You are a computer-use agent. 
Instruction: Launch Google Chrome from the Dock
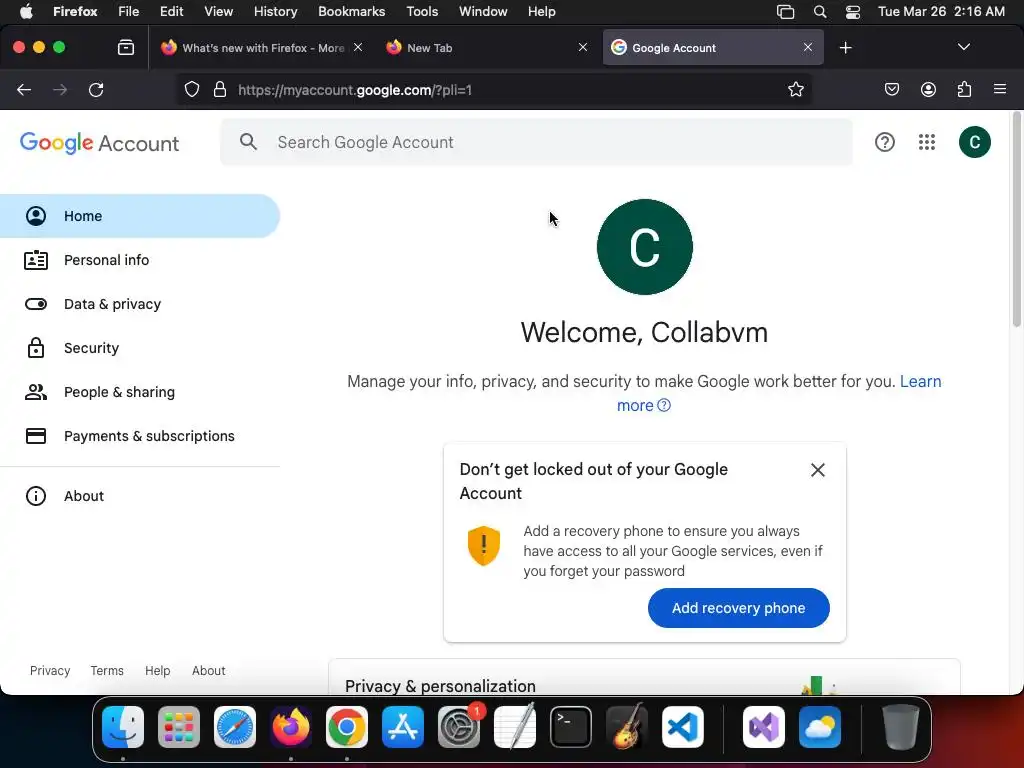347,727
